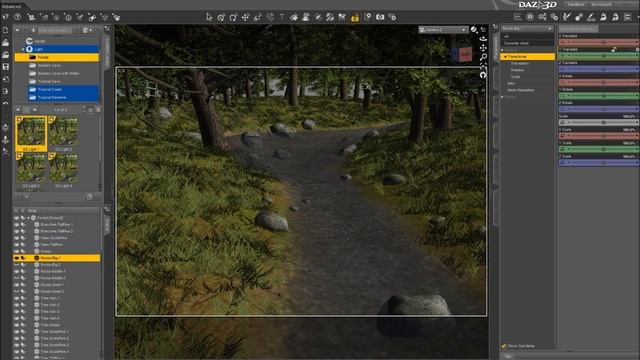The height and width of the screenshot is (360, 640).
Task: Click the camera icon in top toolbar
Action: 380,17
